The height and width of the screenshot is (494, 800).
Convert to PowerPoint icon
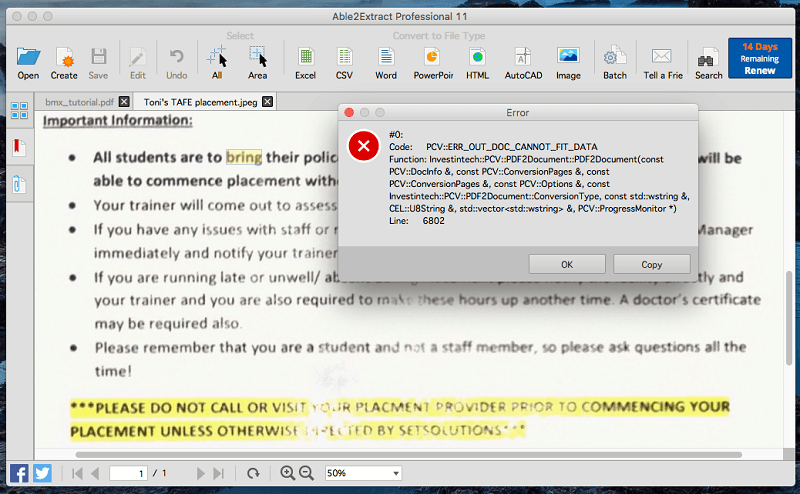tap(432, 56)
